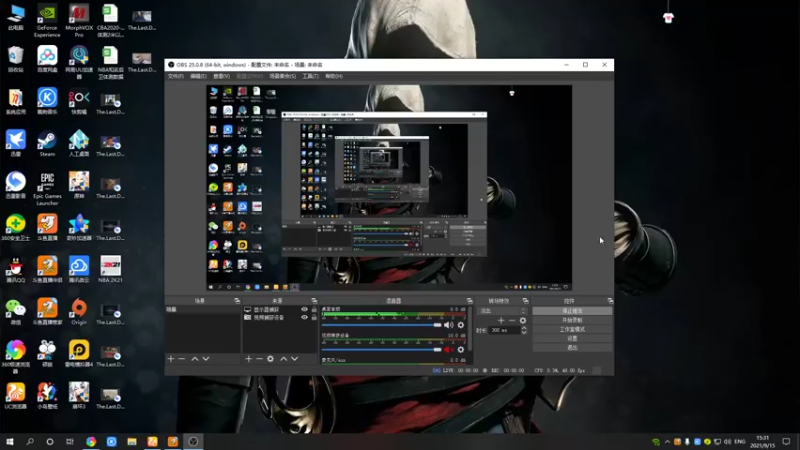800x450 pixels.
Task: Open the File menu in OBS
Action: click(176, 76)
